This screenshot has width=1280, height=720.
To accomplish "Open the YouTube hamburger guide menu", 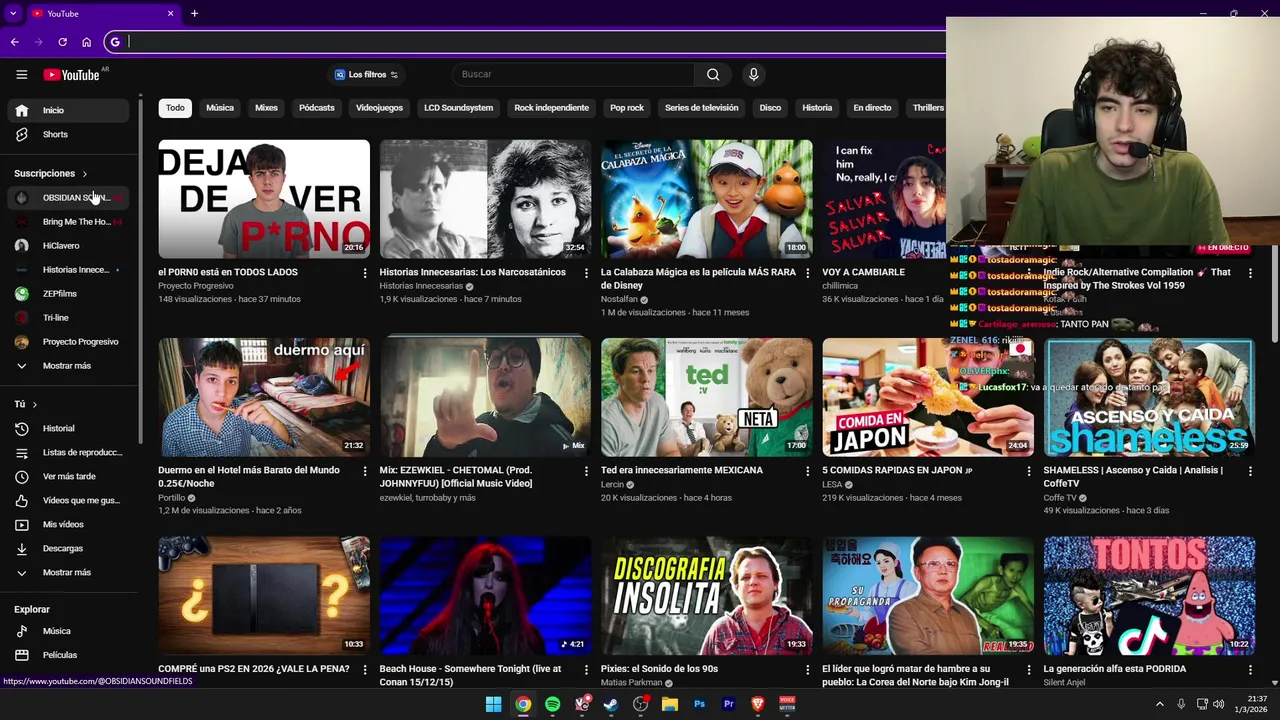I will (21, 74).
